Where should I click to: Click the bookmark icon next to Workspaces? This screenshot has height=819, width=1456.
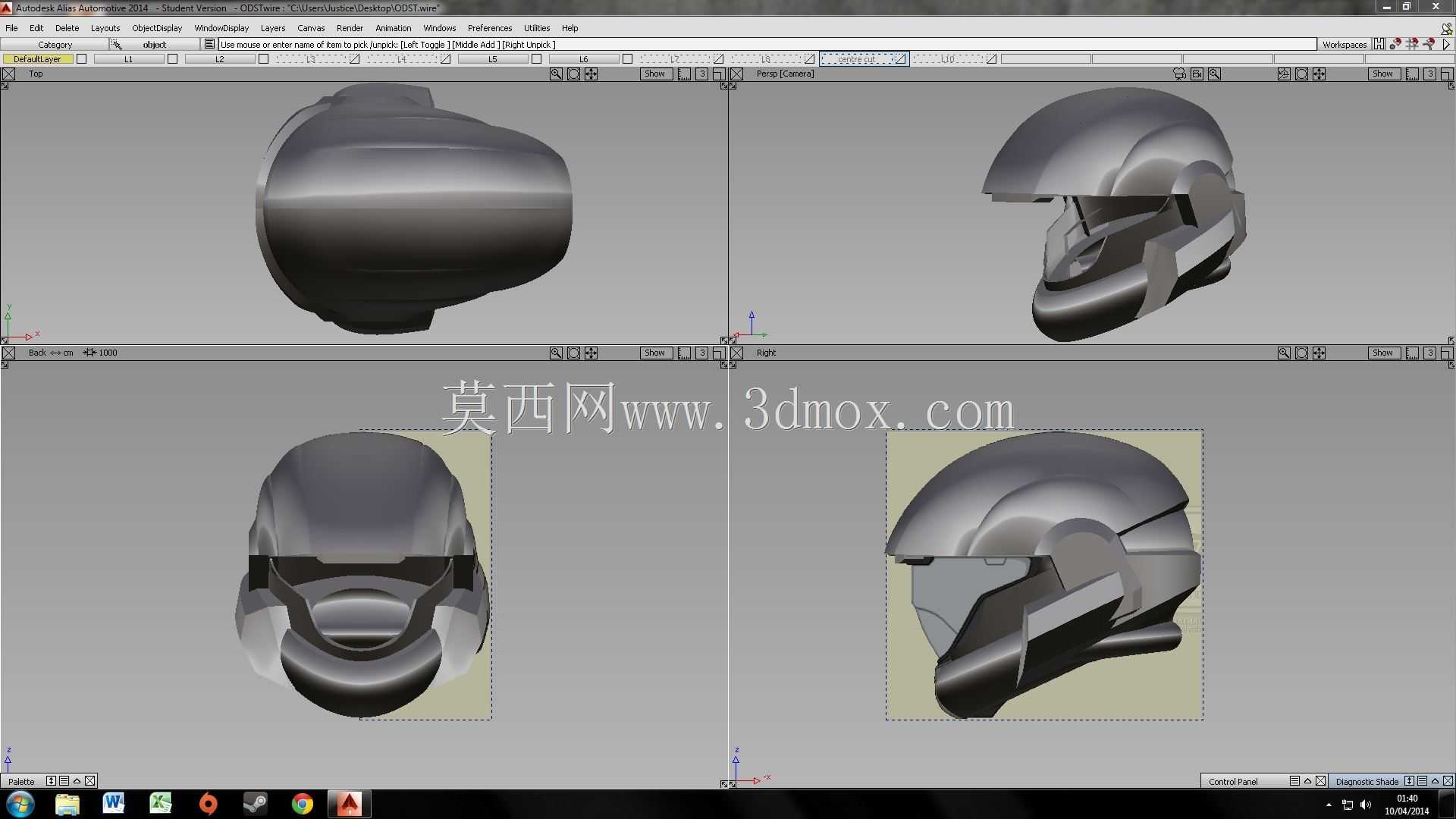click(x=1379, y=45)
